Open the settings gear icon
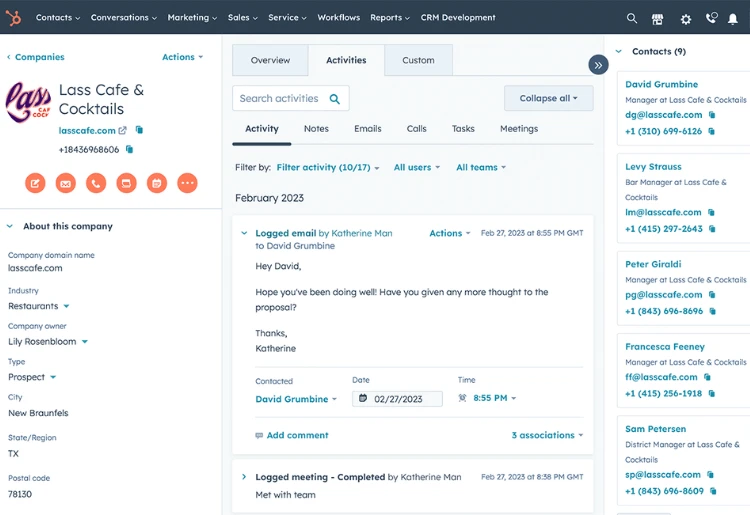Image resolution: width=750 pixels, height=515 pixels. 685,18
